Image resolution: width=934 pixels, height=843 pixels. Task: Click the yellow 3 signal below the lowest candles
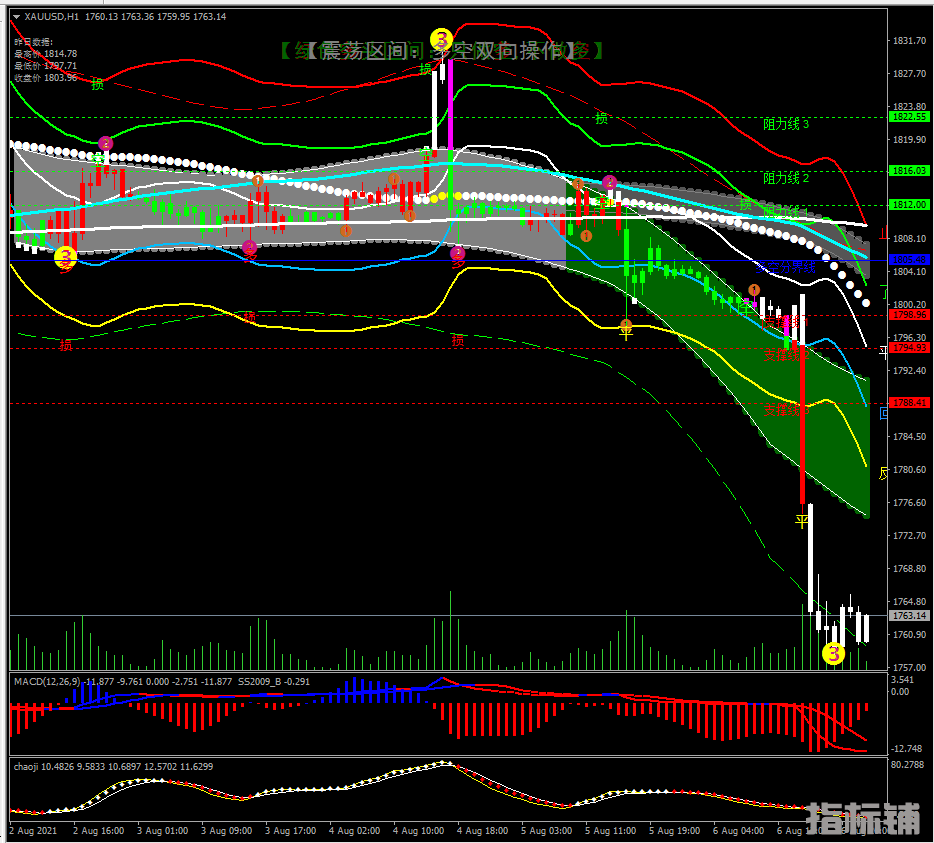(x=833, y=654)
